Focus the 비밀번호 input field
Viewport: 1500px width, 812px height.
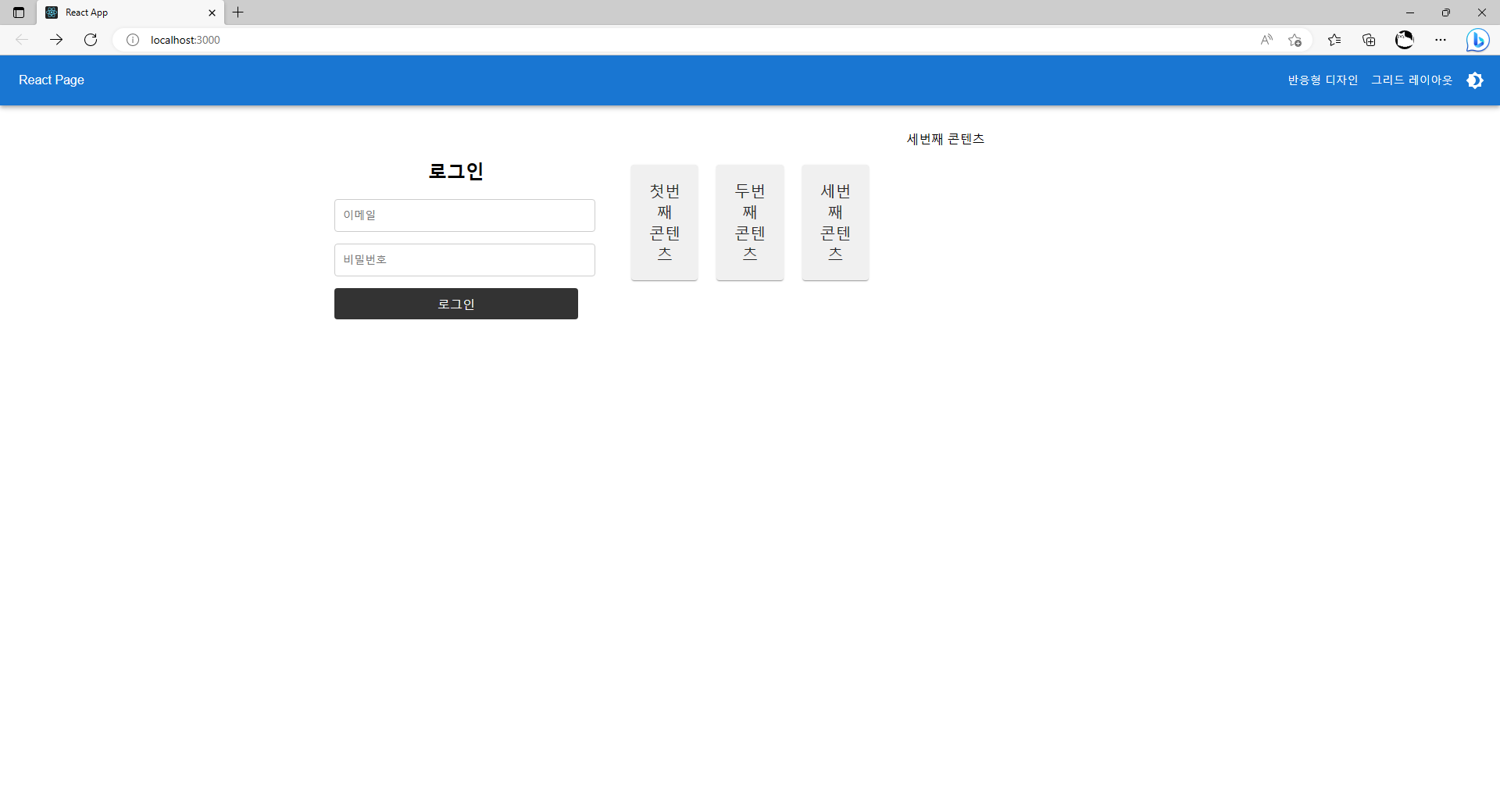tap(465, 260)
